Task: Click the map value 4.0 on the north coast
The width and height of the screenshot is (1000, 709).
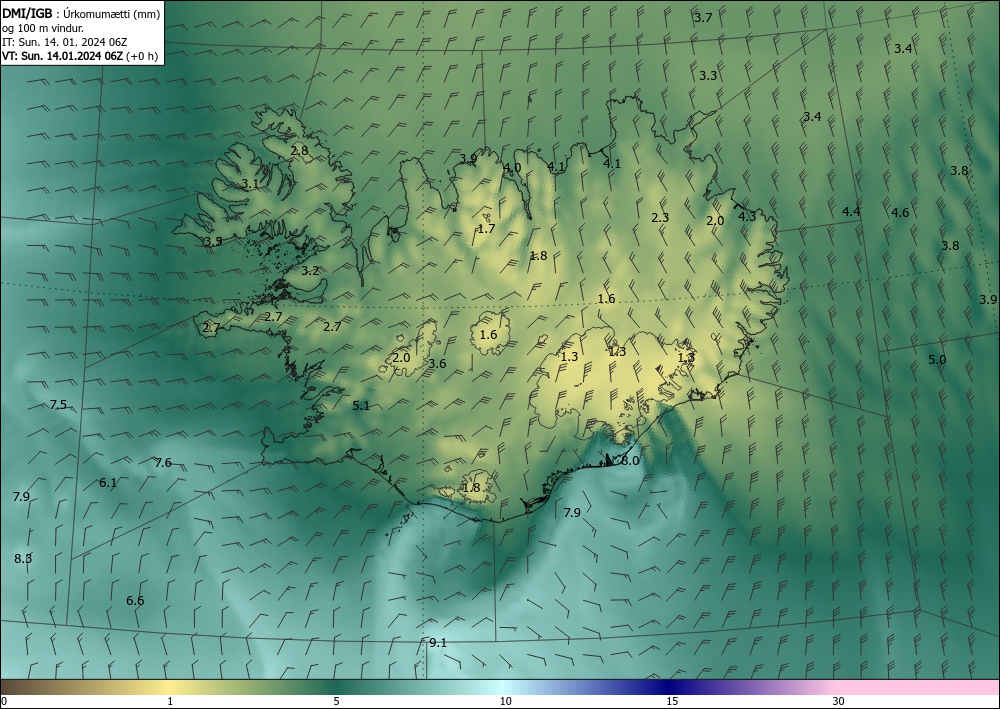Action: coord(512,168)
